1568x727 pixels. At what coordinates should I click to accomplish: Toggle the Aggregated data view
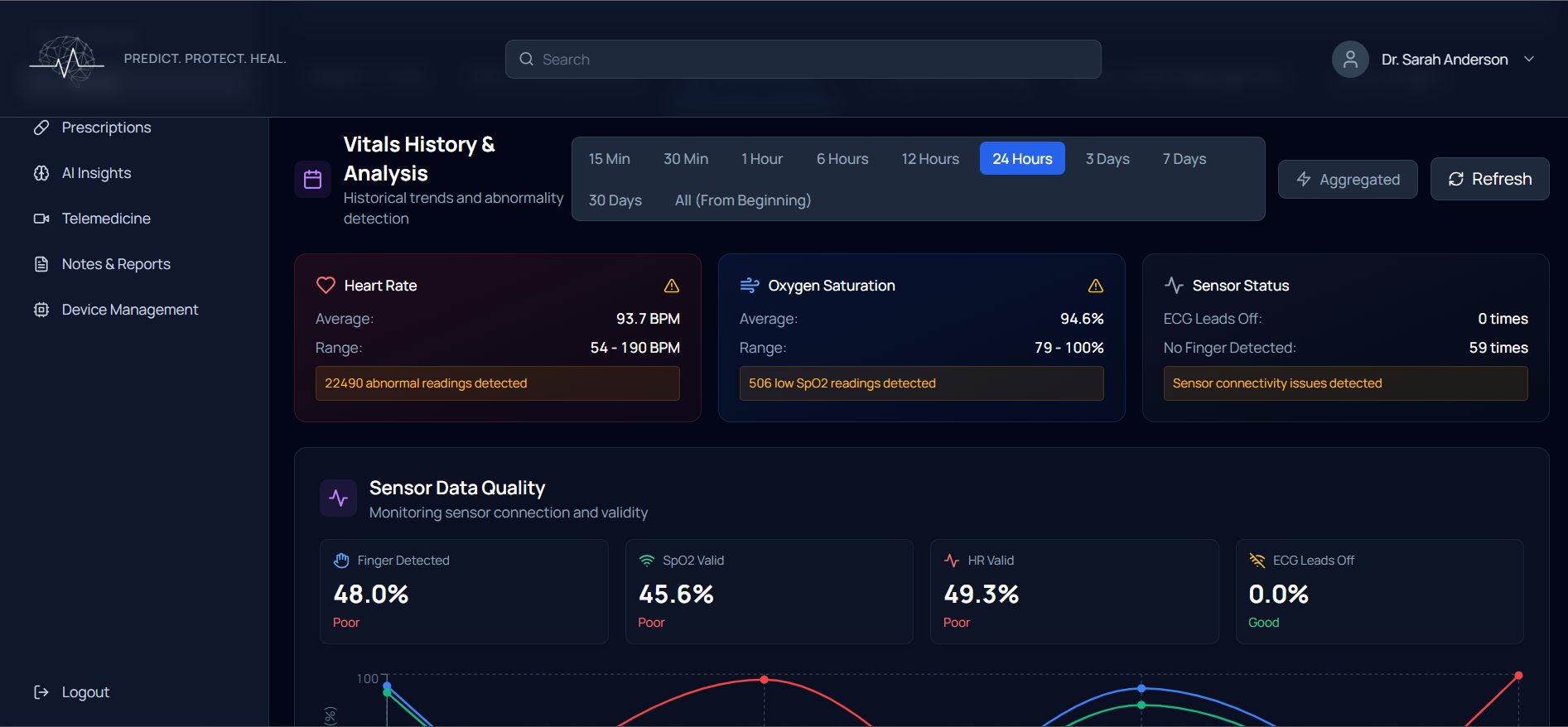tap(1347, 180)
